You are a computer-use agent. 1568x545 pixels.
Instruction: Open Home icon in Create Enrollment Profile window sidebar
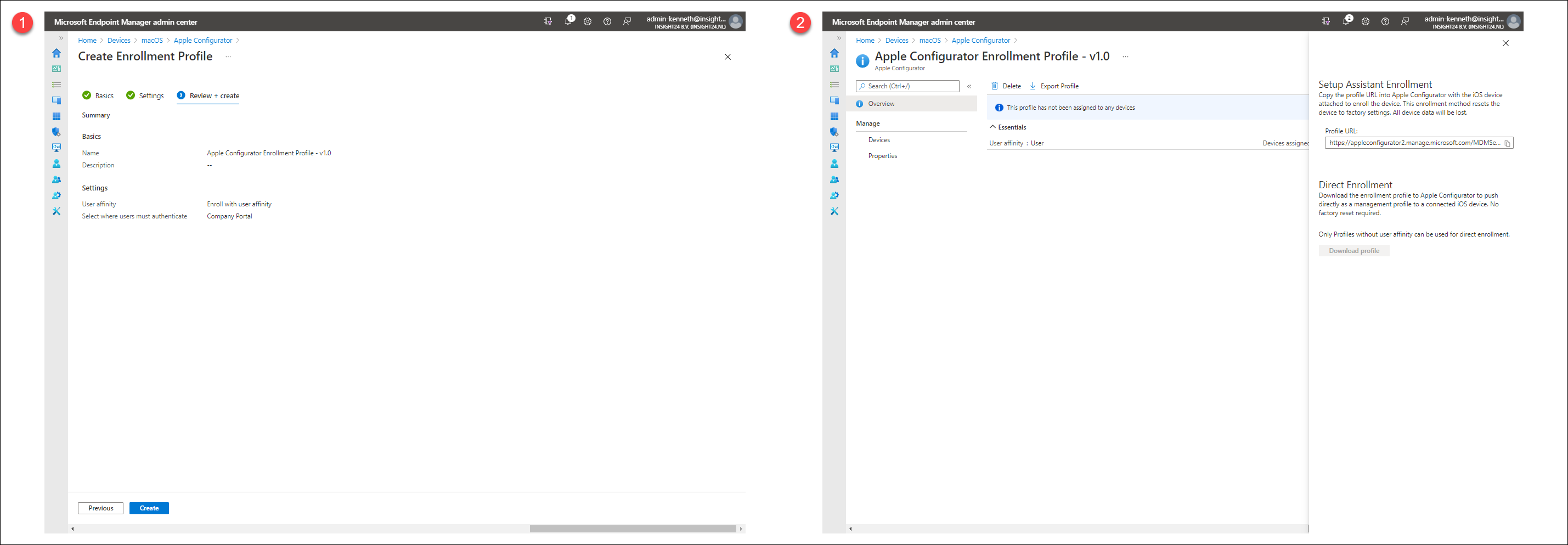coord(57,53)
